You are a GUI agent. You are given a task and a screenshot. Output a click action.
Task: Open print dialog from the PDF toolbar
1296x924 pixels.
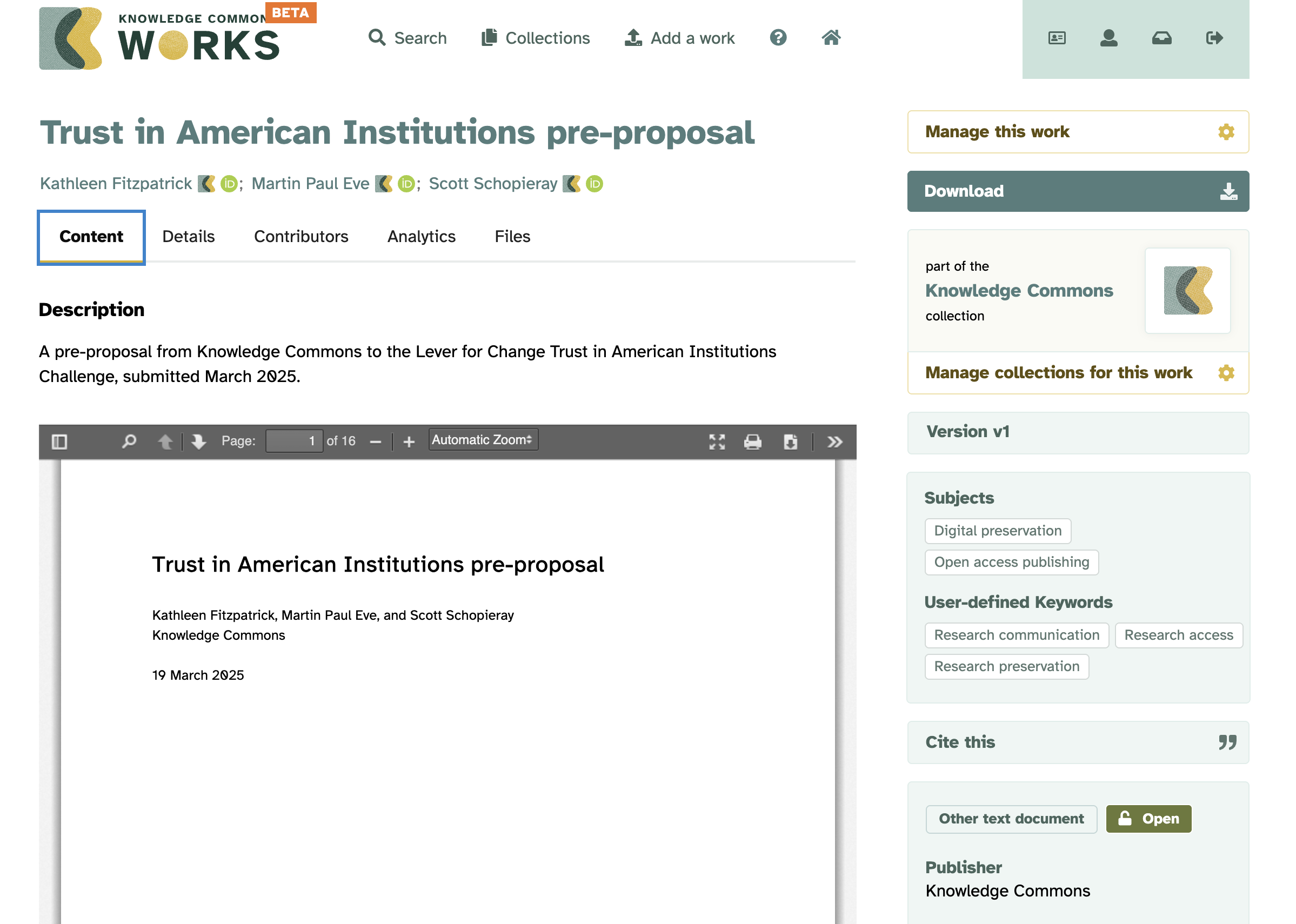pyautogui.click(x=753, y=441)
